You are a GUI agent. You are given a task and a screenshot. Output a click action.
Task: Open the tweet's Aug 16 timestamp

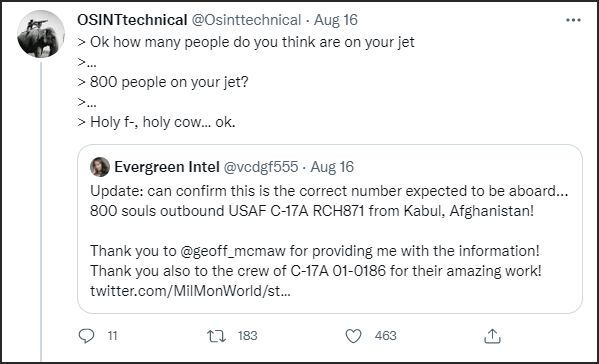point(336,20)
